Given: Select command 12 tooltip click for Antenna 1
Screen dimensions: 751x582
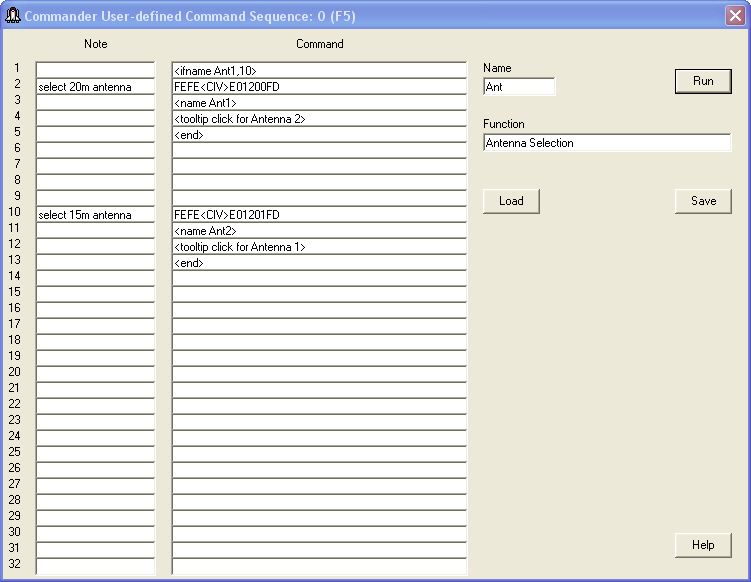Looking at the screenshot, I should [x=319, y=247].
